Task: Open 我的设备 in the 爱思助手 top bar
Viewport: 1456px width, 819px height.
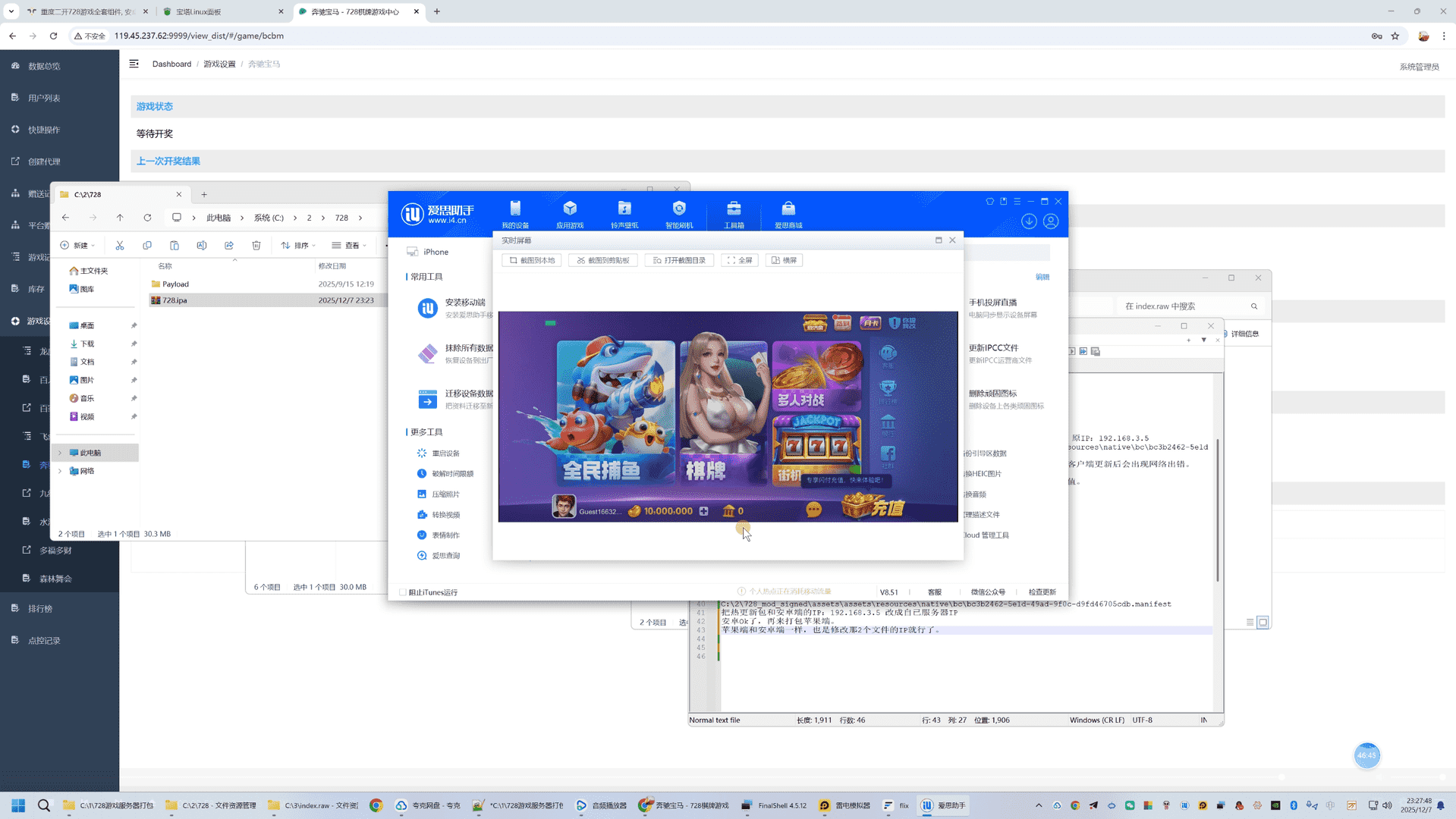Action: coord(515,213)
